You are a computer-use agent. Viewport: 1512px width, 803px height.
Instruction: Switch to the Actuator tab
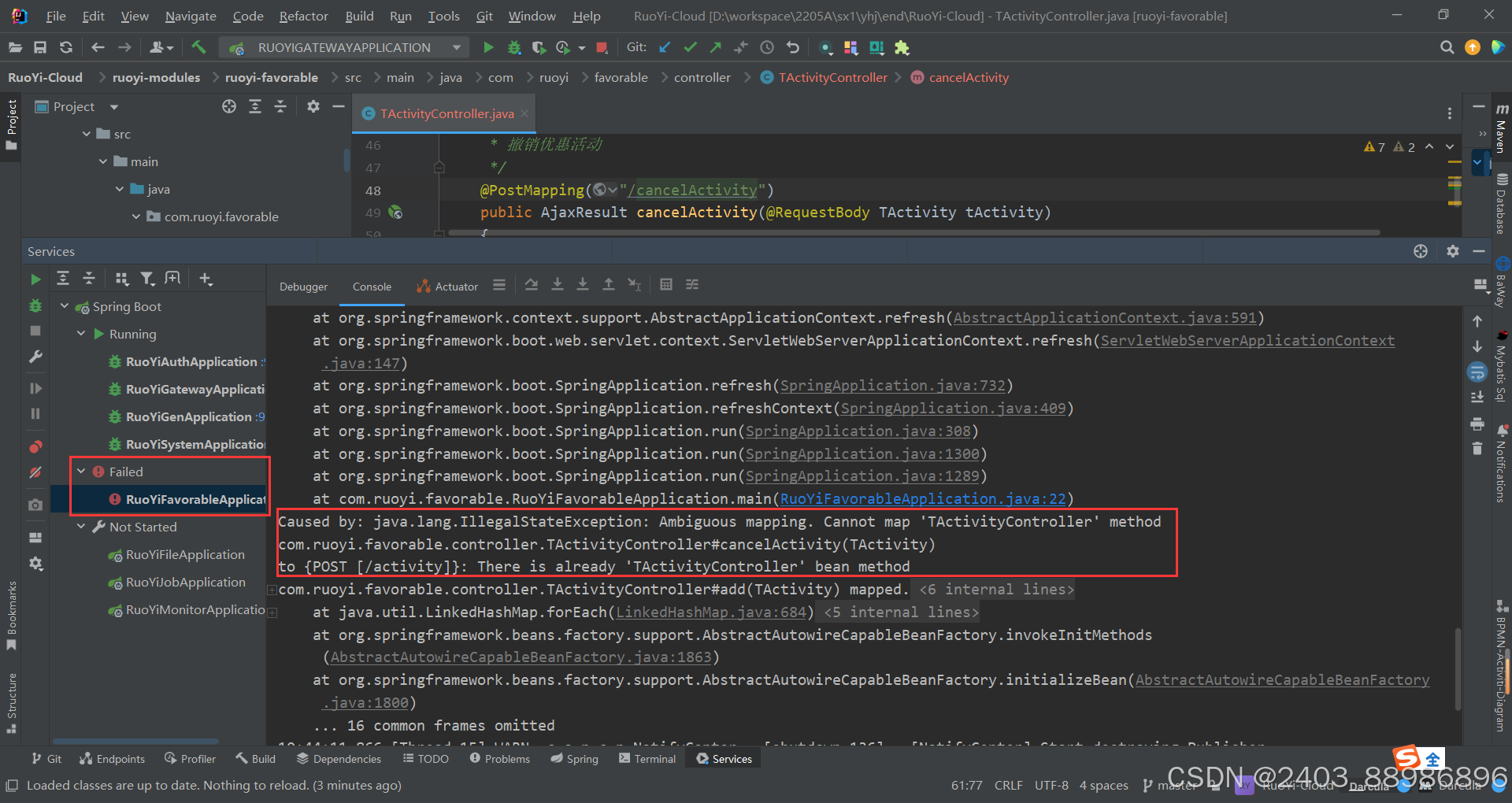tap(447, 287)
